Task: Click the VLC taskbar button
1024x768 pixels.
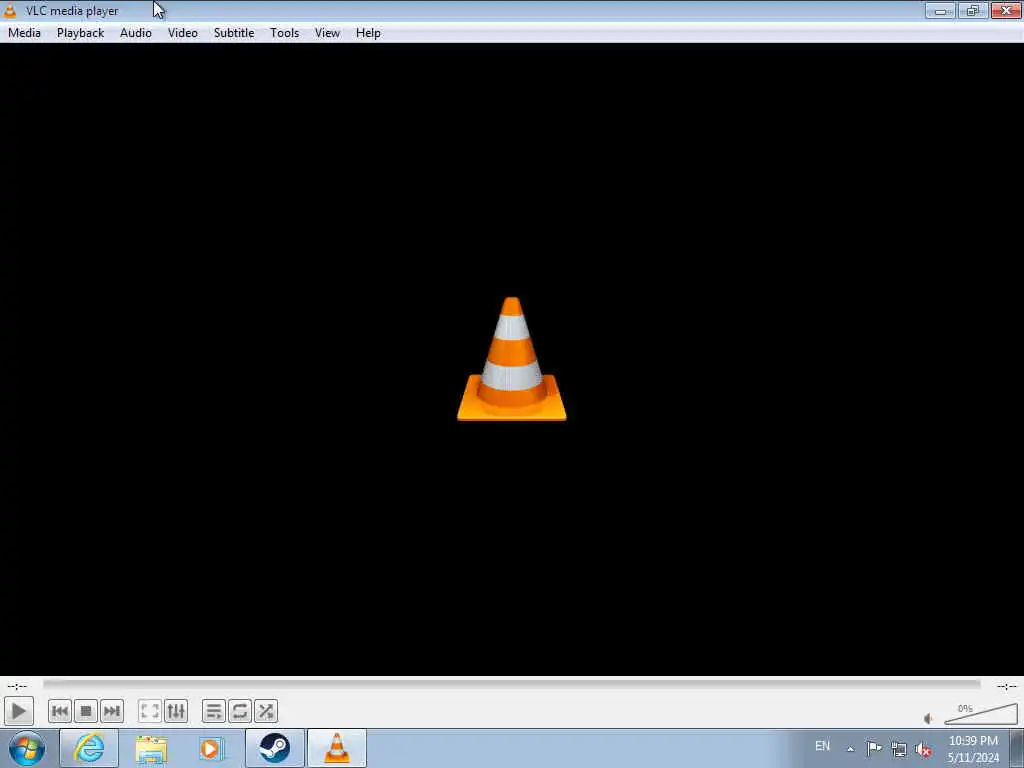Action: [x=337, y=748]
